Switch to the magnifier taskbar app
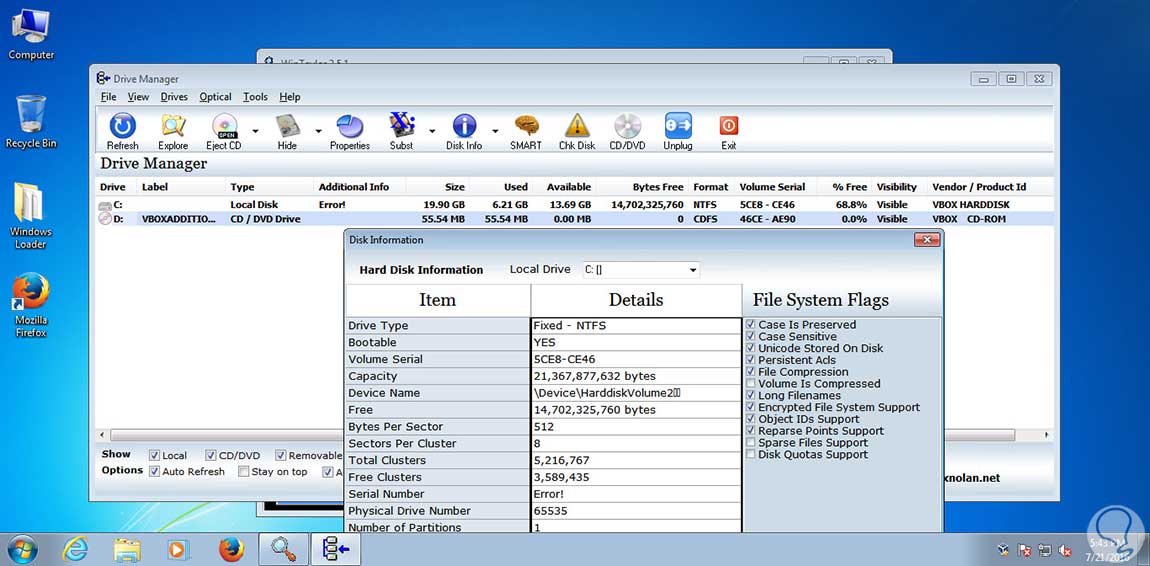This screenshot has width=1150, height=566. coord(283,549)
